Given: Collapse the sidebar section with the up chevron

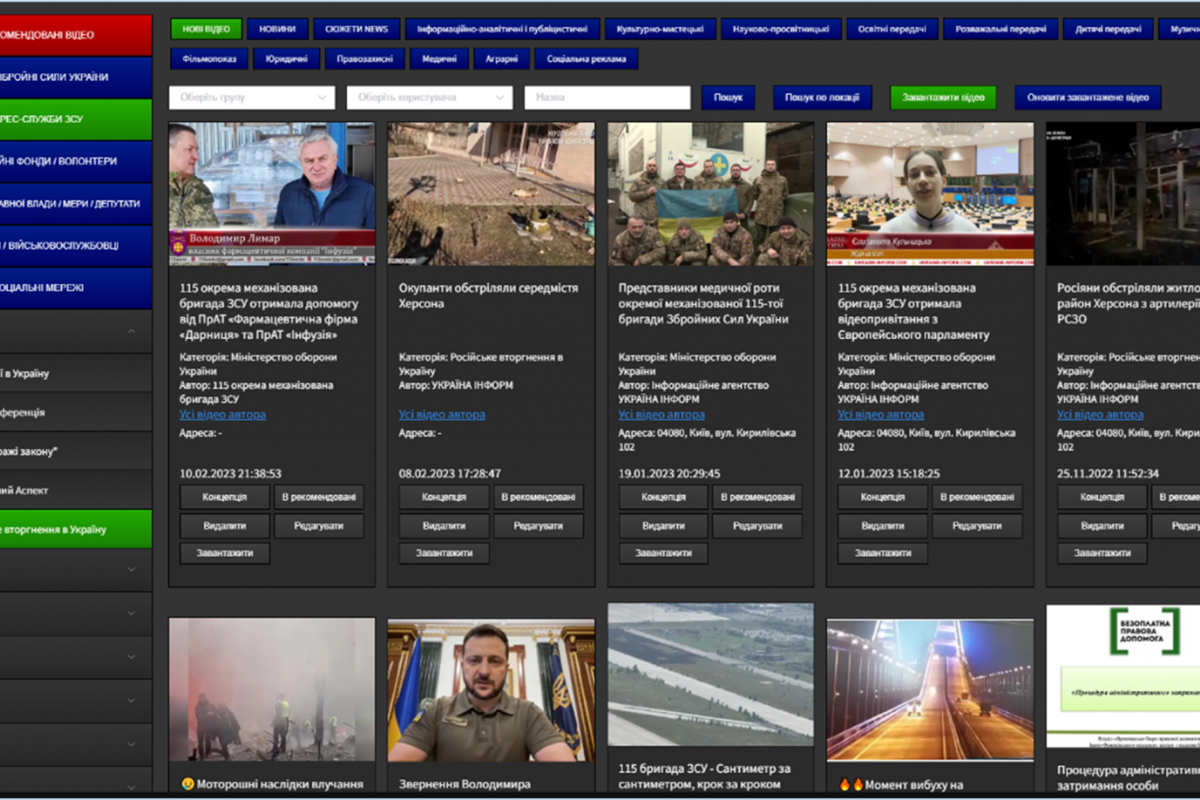Looking at the screenshot, I should pos(131,331).
